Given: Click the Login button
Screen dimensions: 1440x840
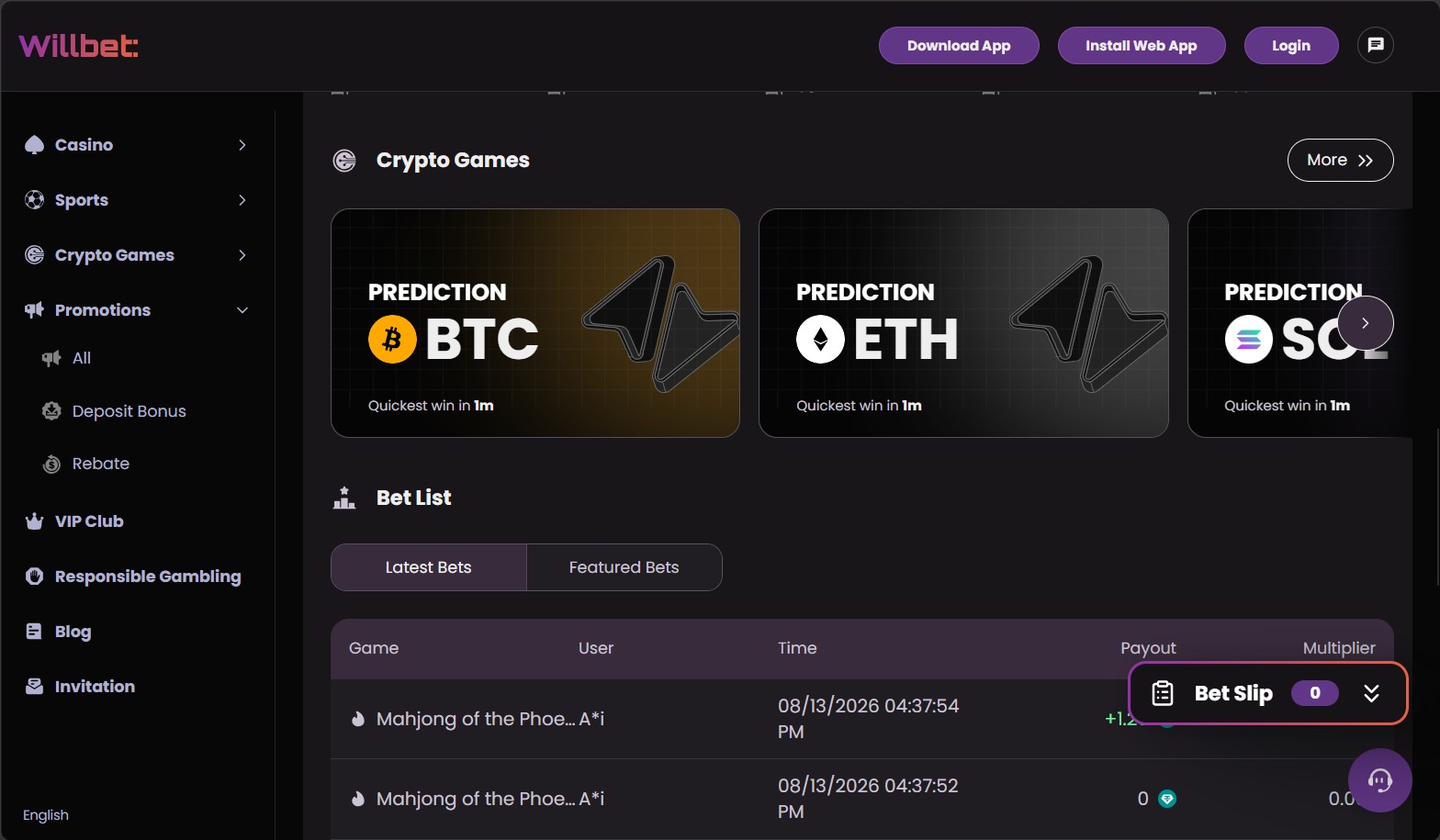Looking at the screenshot, I should 1291,45.
